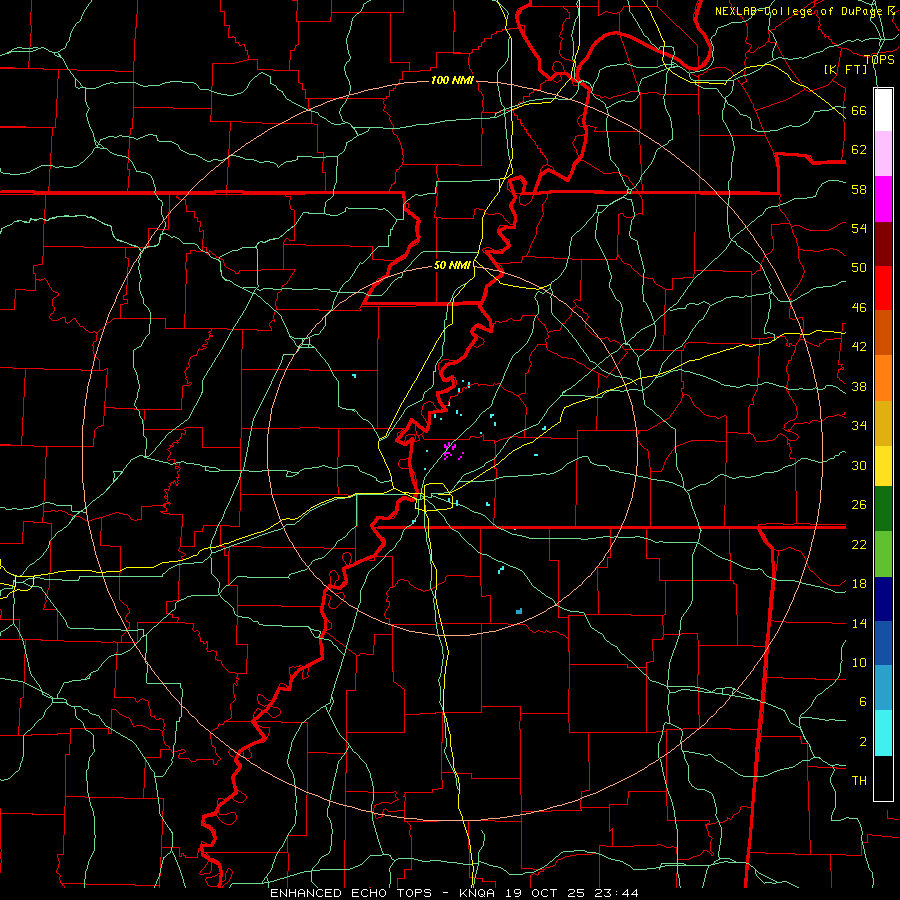Click the 'NEXLAB-College of DuPage' credit text
Image resolution: width=900 pixels, height=900 pixels.
[798, 11]
